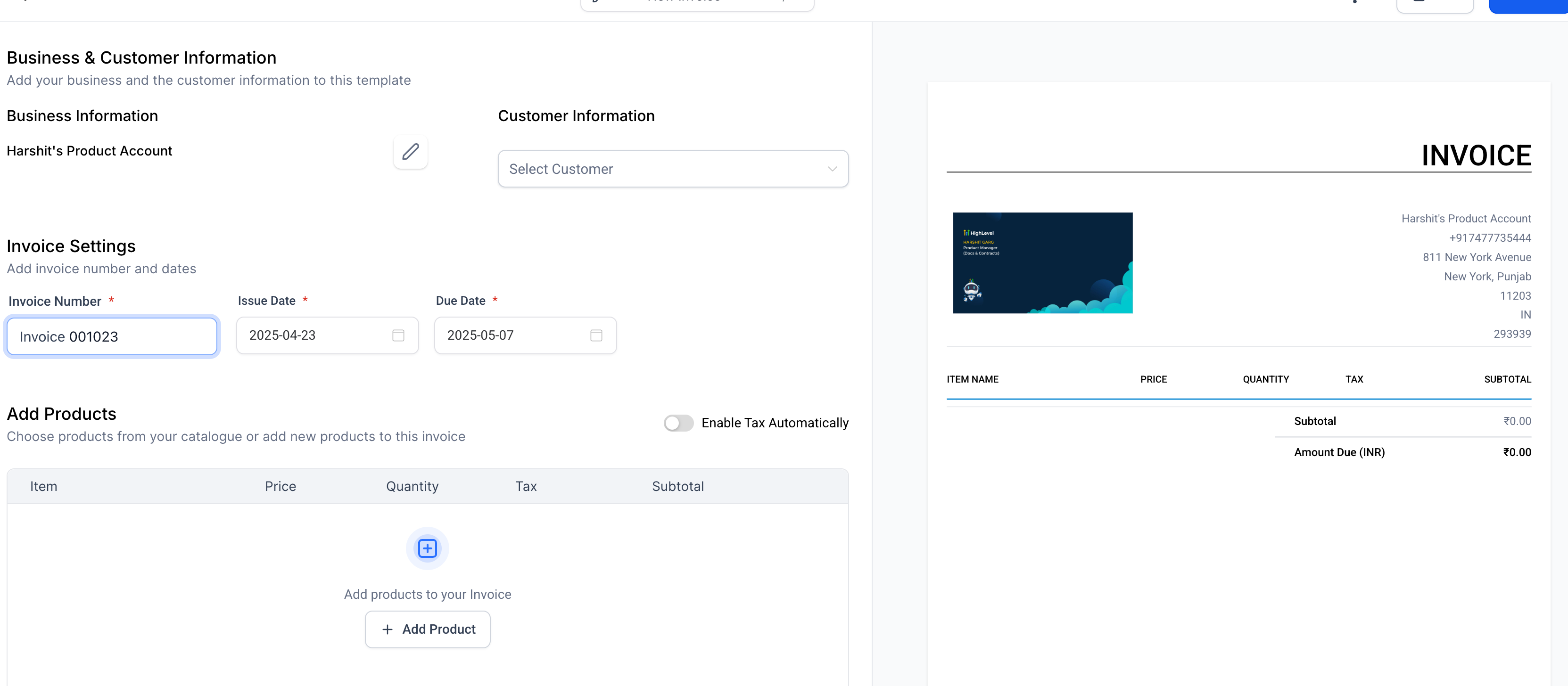Click the Item column header
The height and width of the screenshot is (686, 1568).
click(44, 486)
